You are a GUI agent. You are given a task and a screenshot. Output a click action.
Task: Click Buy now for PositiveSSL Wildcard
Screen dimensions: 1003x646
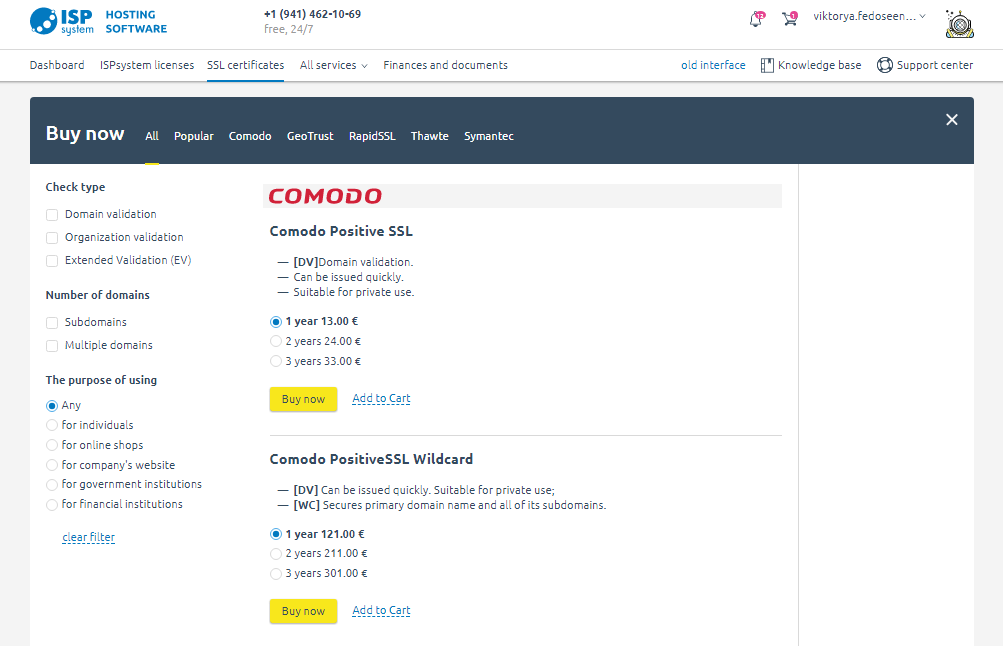click(x=303, y=611)
